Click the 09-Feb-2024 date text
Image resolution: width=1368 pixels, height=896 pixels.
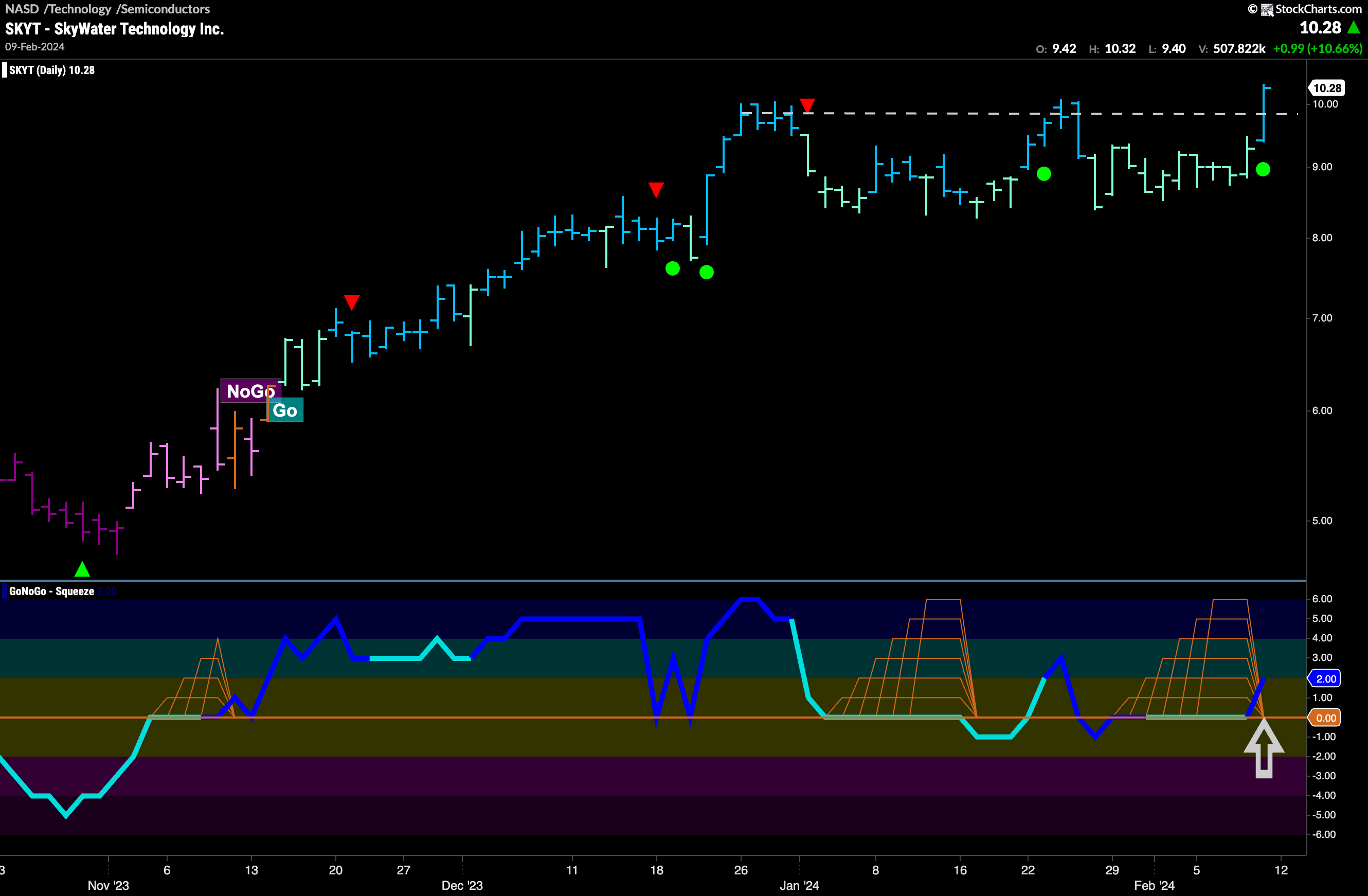pos(35,47)
